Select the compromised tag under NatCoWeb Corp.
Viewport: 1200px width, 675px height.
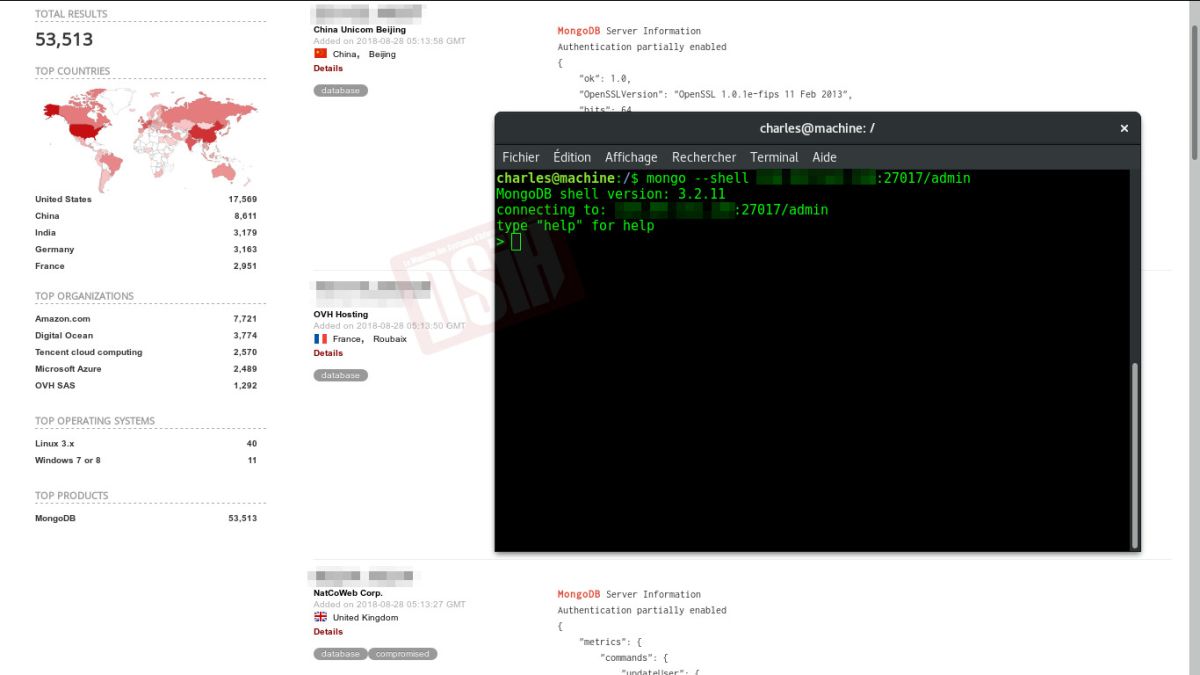tap(403, 654)
